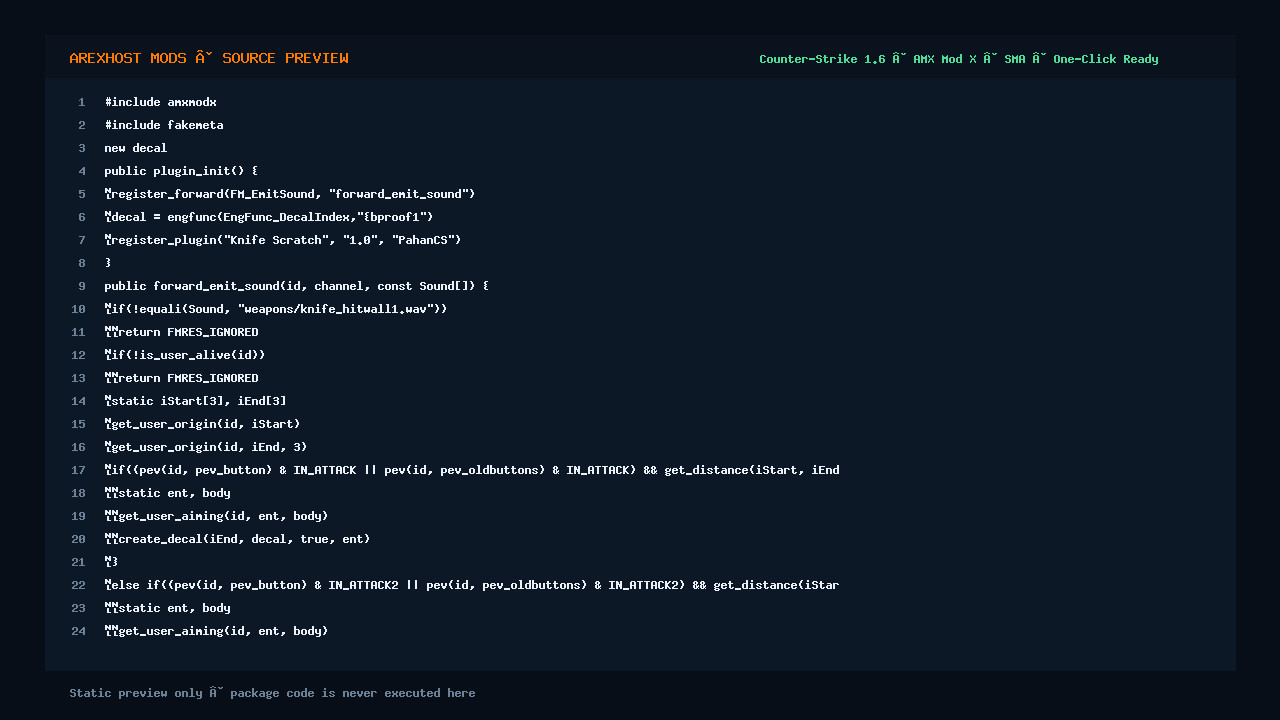Click the 'if(!is_user_alive(id))' line

(185, 355)
